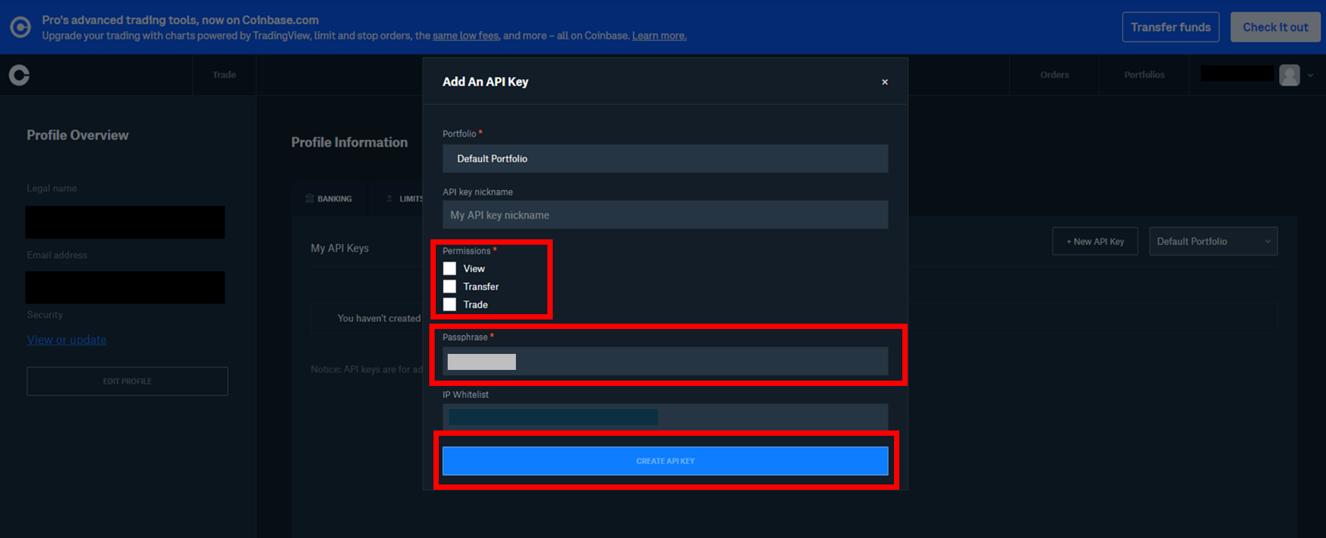Focus the API key nickname field
Viewport: 1326px width, 538px height.
665,215
